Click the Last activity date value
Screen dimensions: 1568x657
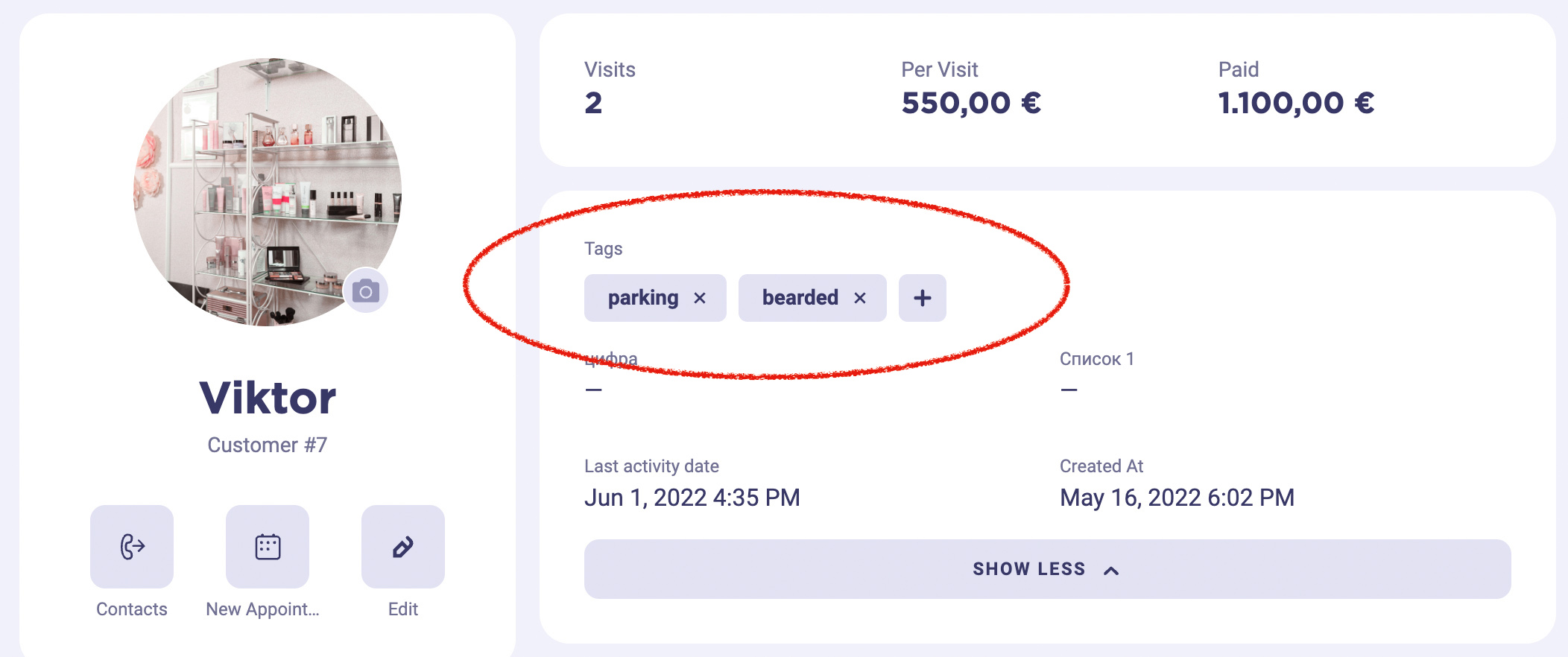692,497
